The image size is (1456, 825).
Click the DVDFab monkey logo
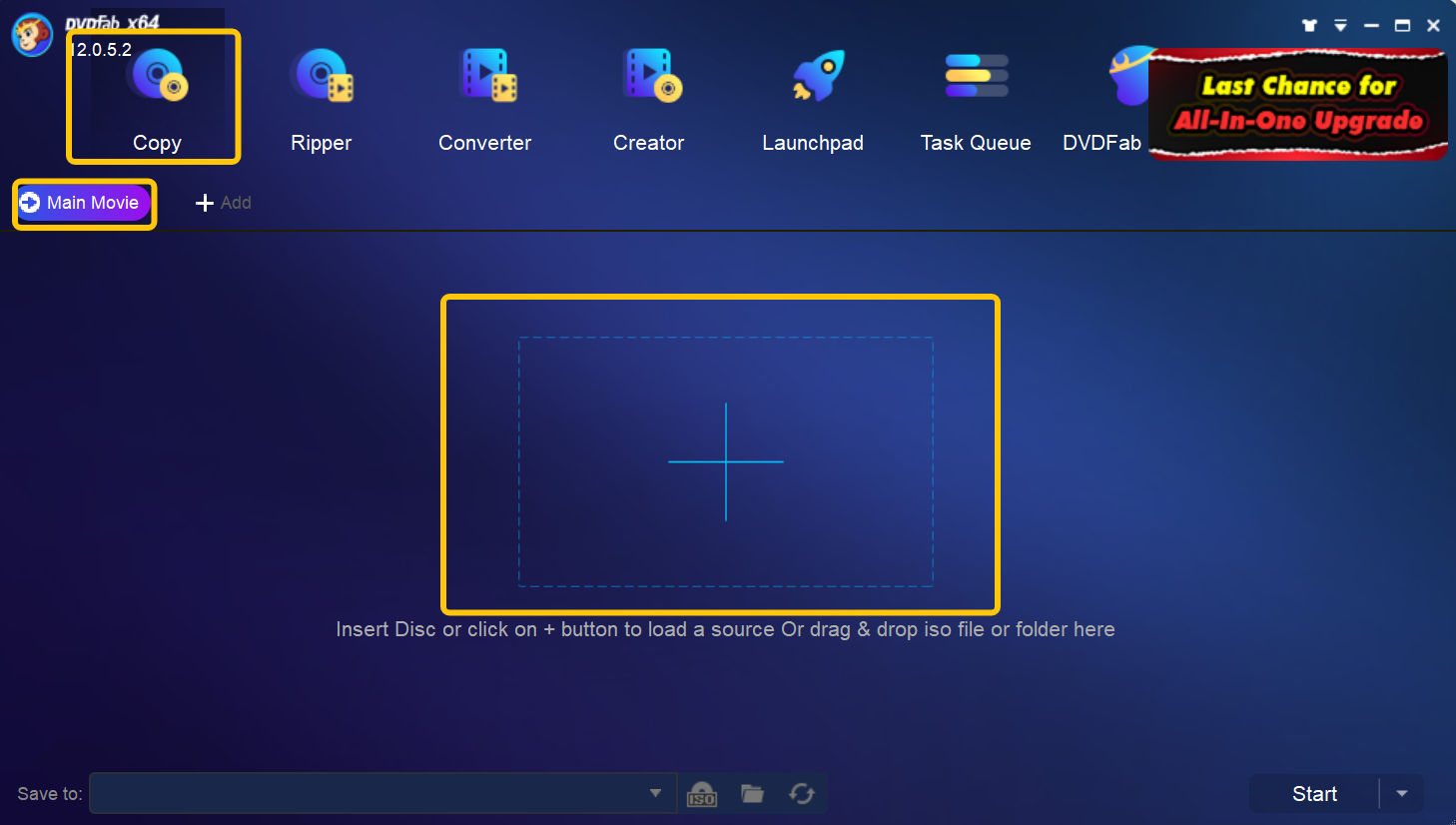(32, 34)
